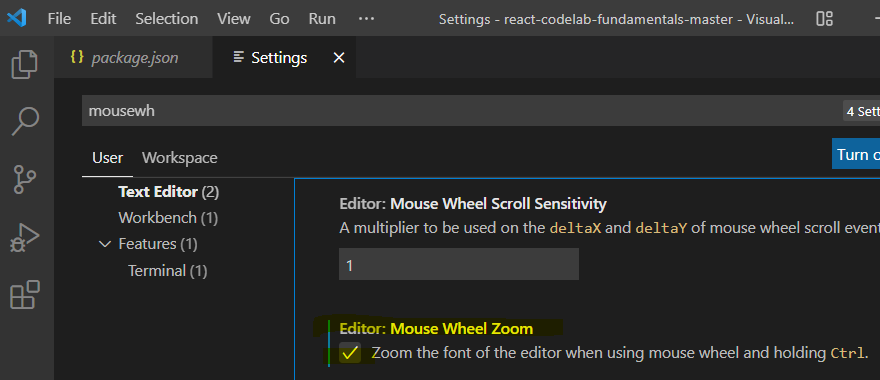Switch to User settings scope

tap(107, 158)
